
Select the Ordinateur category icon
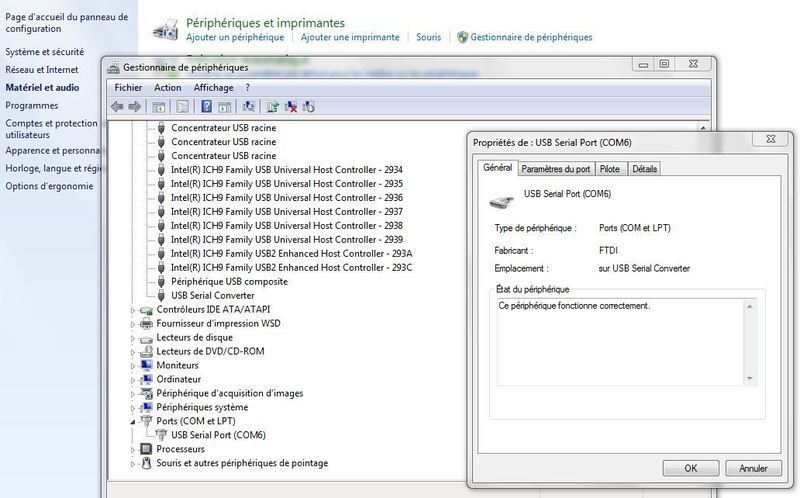(x=146, y=380)
